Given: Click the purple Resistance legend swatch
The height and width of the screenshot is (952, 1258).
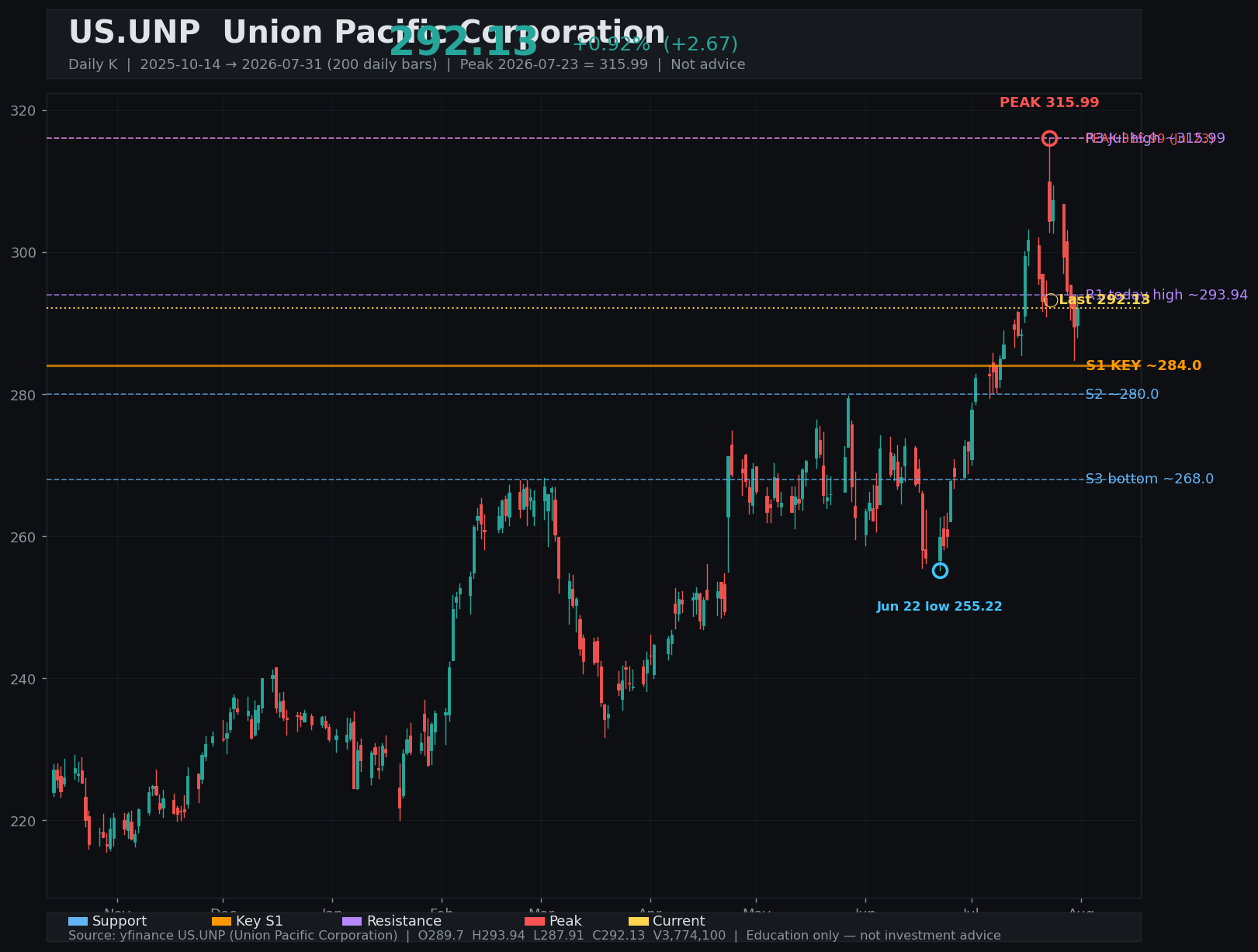Looking at the screenshot, I should [352, 922].
